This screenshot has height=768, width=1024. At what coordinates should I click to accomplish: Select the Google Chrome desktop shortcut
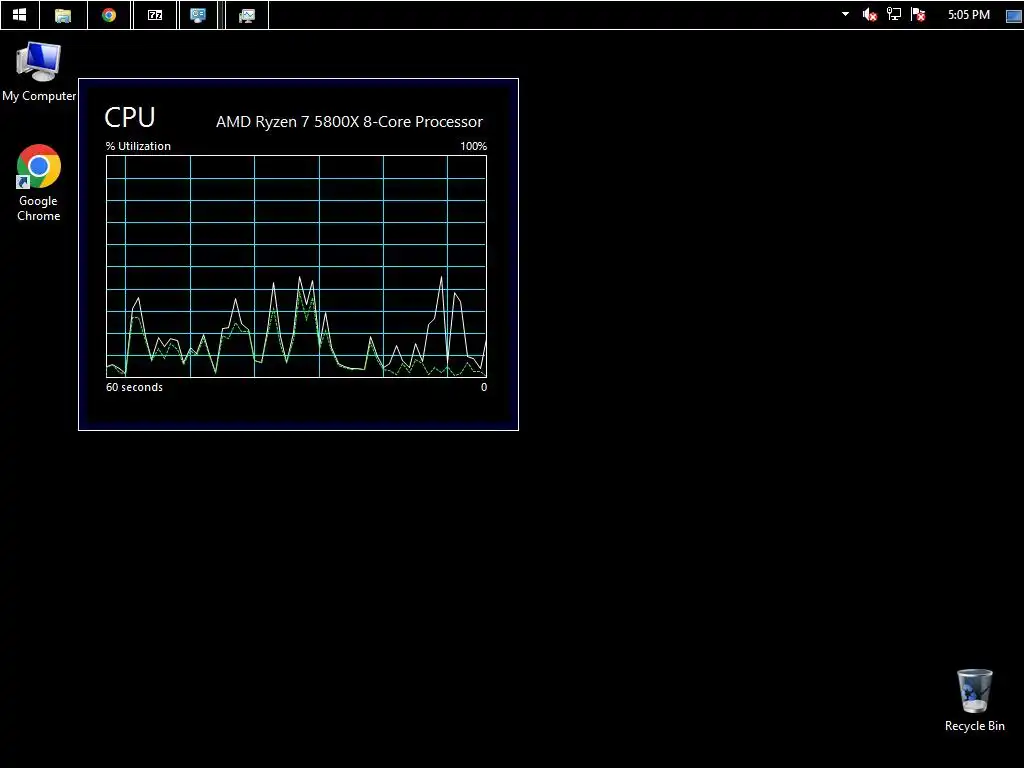[39, 183]
